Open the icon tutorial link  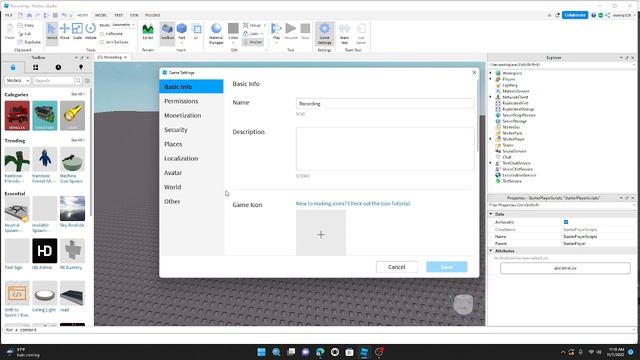point(353,203)
